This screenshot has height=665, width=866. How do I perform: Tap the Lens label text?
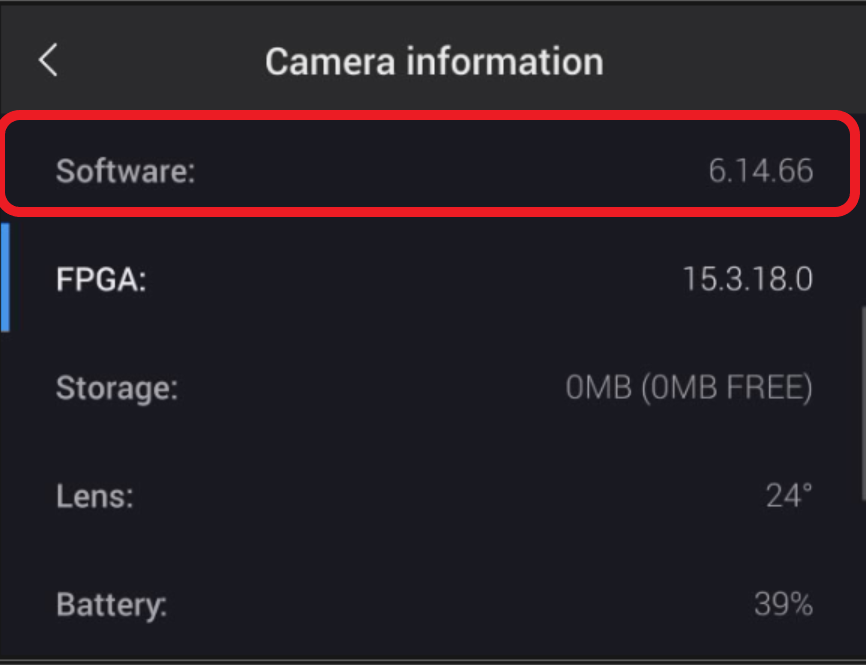pyautogui.click(x=94, y=496)
